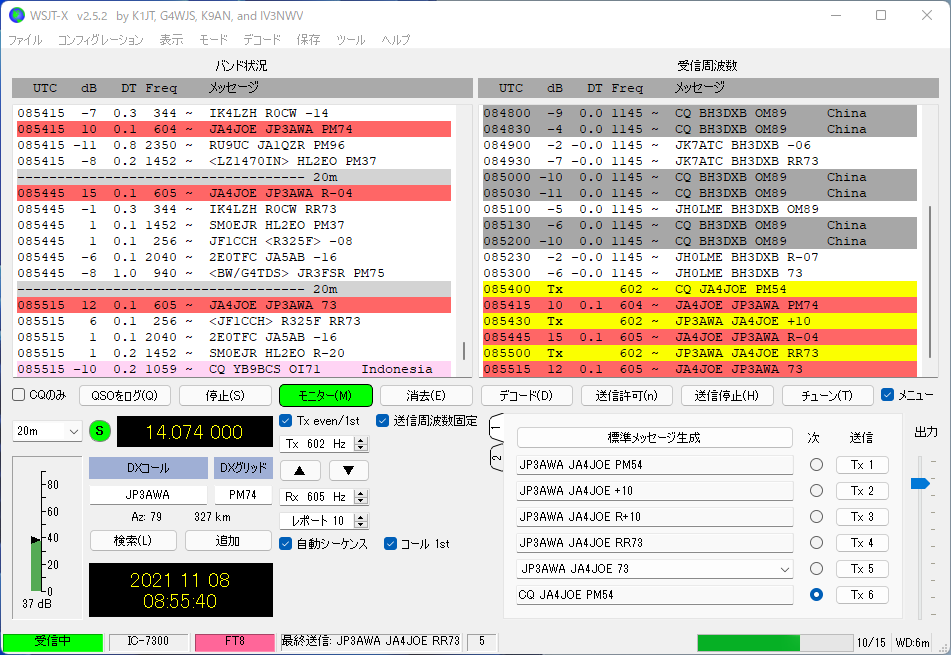Image resolution: width=951 pixels, height=655 pixels.
Task: Open the モード menu
Action: (x=213, y=40)
